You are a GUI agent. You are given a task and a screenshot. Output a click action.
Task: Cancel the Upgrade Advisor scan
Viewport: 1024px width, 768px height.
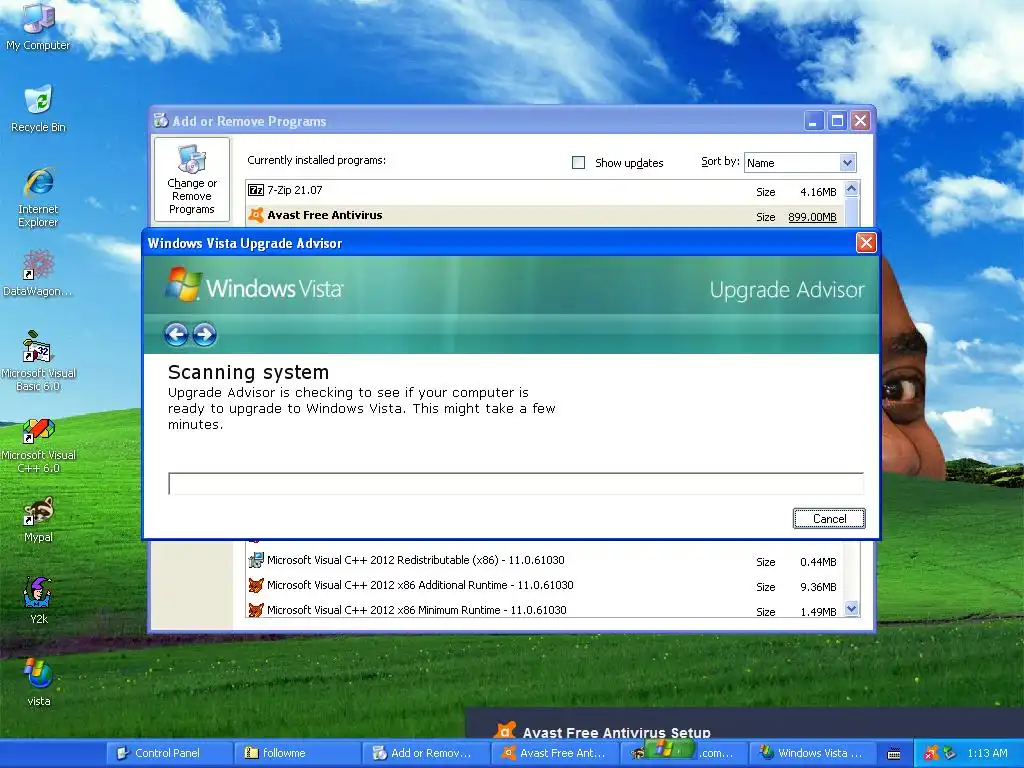[x=829, y=519]
